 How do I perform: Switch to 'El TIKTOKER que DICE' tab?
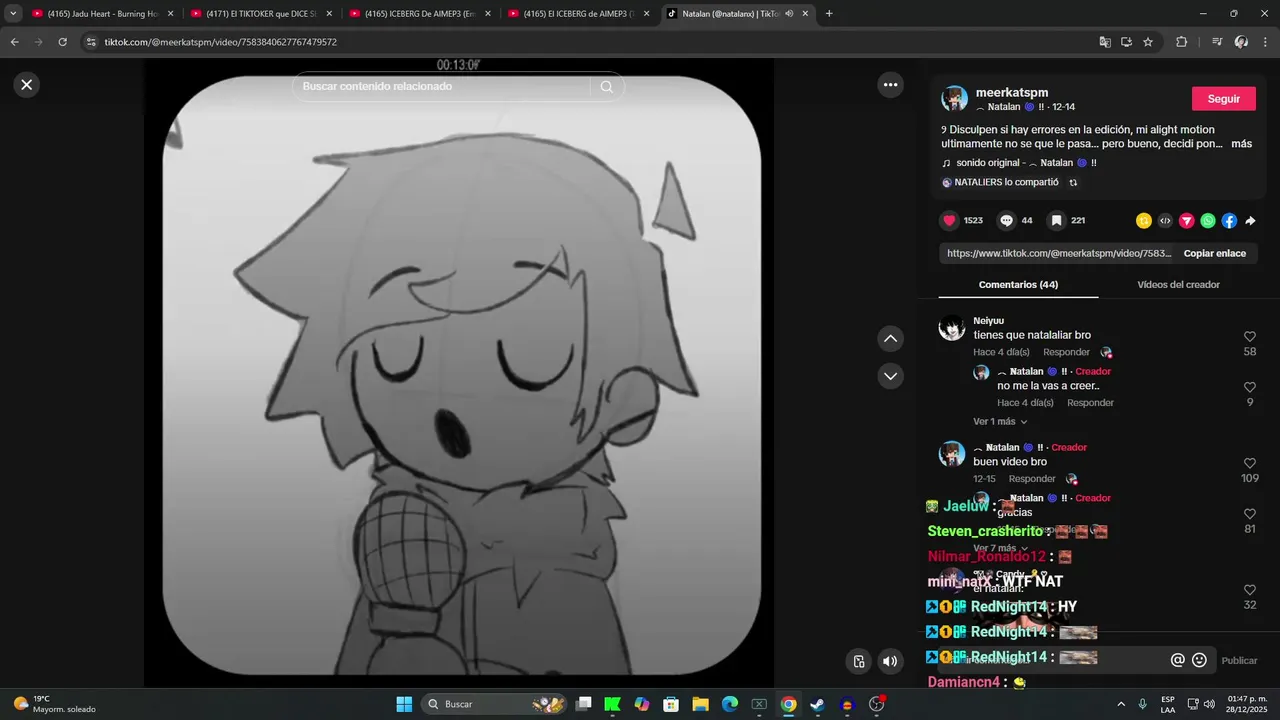[x=262, y=14]
